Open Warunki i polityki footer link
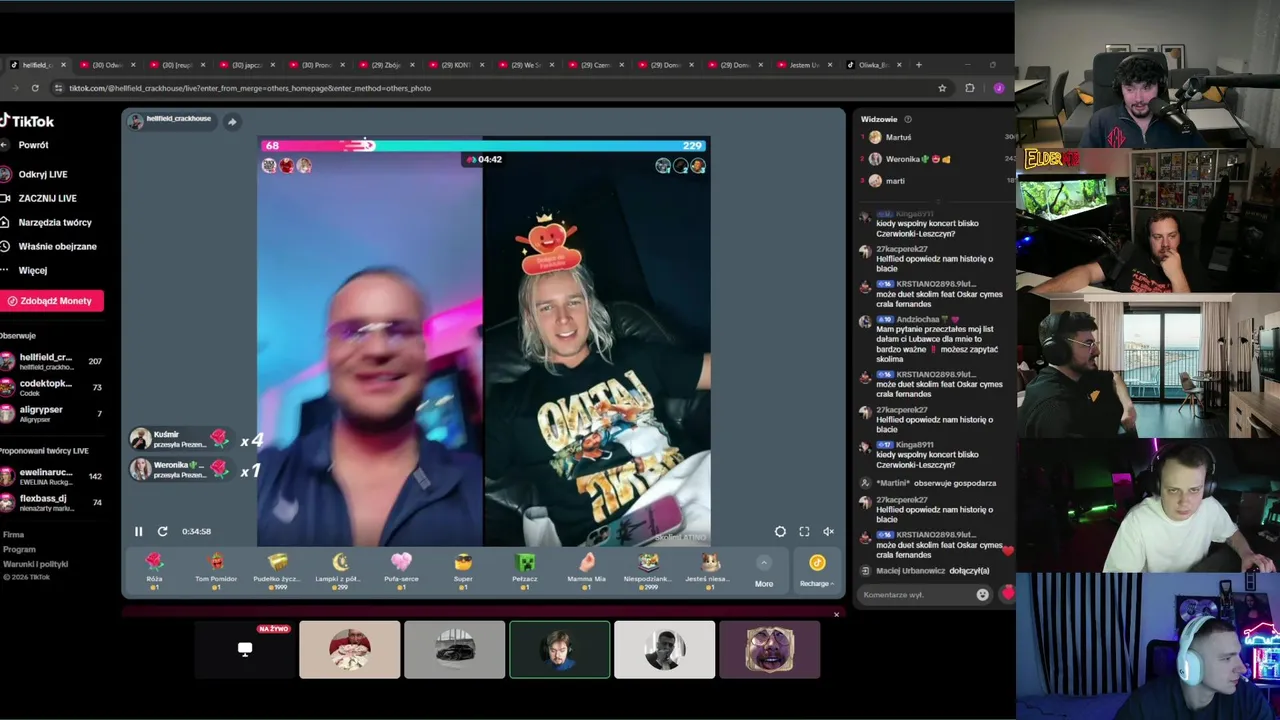 click(x=36, y=564)
